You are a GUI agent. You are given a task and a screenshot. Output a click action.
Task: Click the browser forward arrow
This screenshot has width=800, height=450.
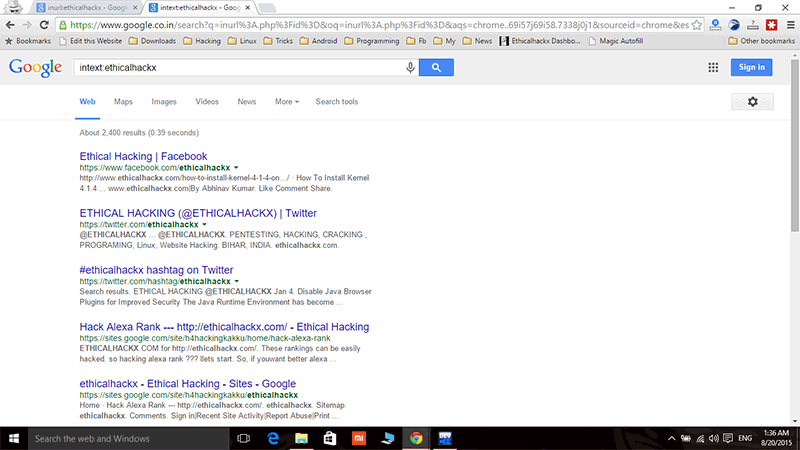point(27,25)
